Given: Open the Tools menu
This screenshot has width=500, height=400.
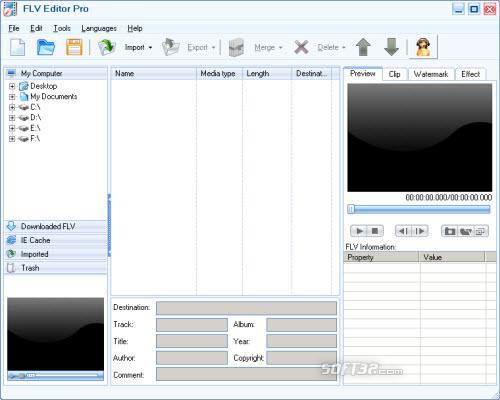Looking at the screenshot, I should pyautogui.click(x=62, y=28).
